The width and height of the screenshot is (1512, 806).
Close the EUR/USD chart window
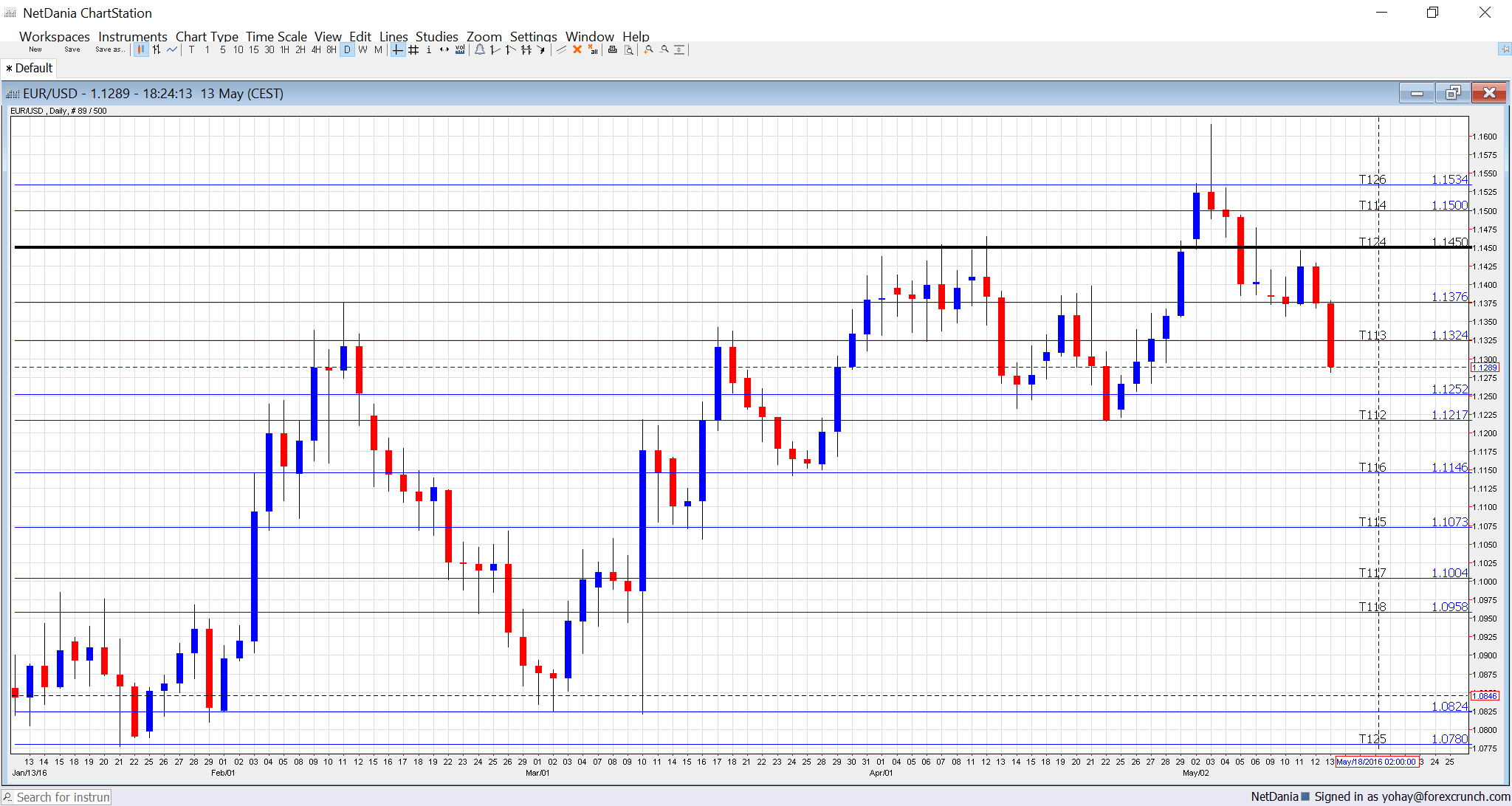1489,93
